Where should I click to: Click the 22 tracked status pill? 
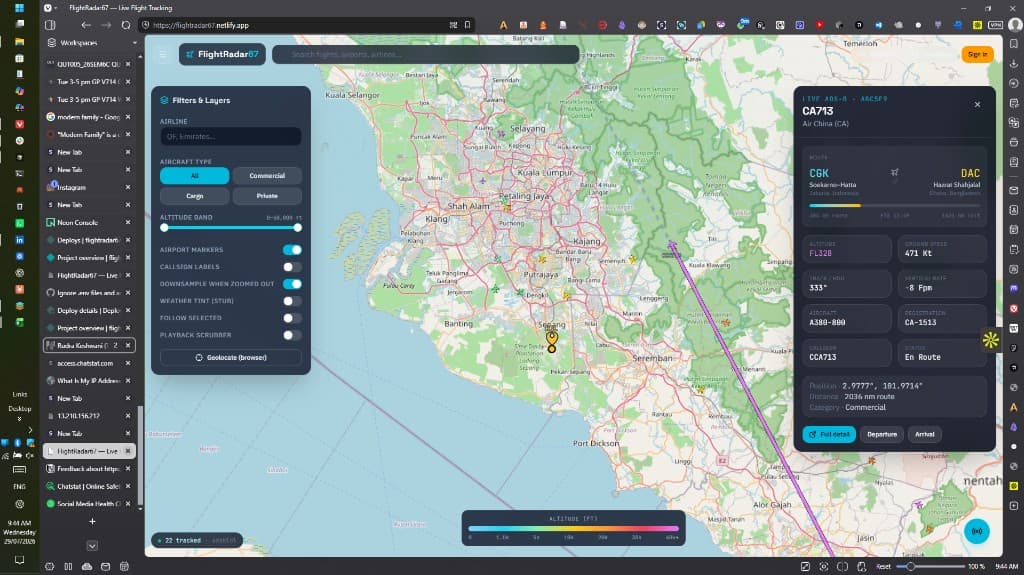coord(197,540)
